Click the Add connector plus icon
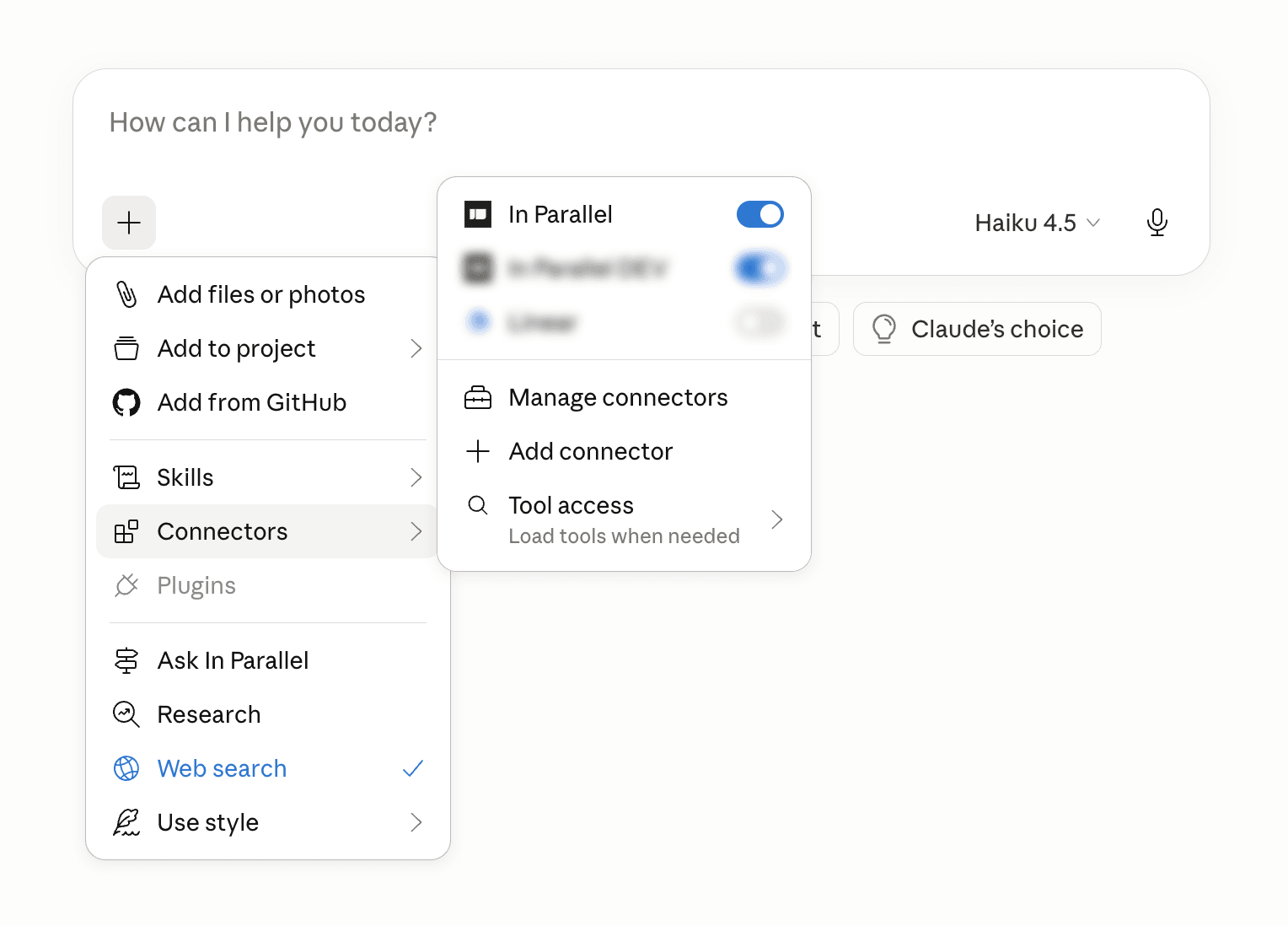 [478, 451]
